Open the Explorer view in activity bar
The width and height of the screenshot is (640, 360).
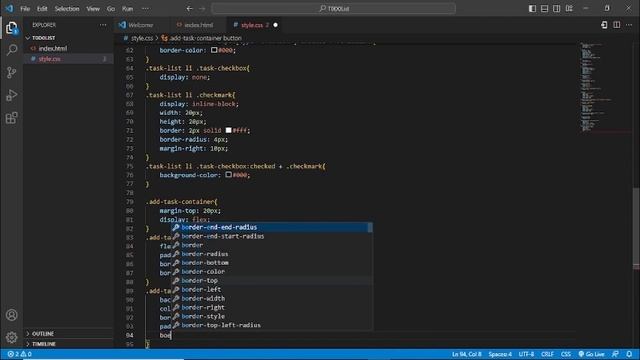11,28
